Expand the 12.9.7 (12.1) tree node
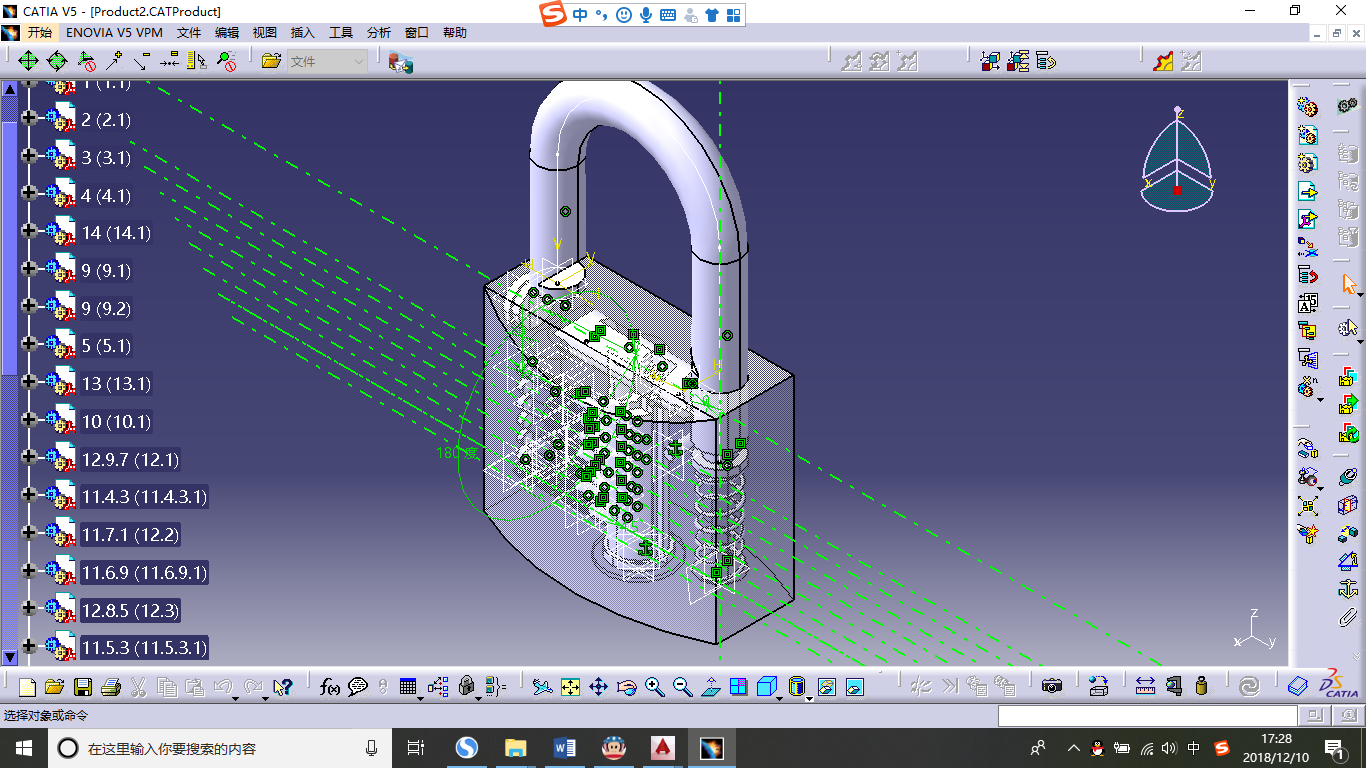 point(28,459)
